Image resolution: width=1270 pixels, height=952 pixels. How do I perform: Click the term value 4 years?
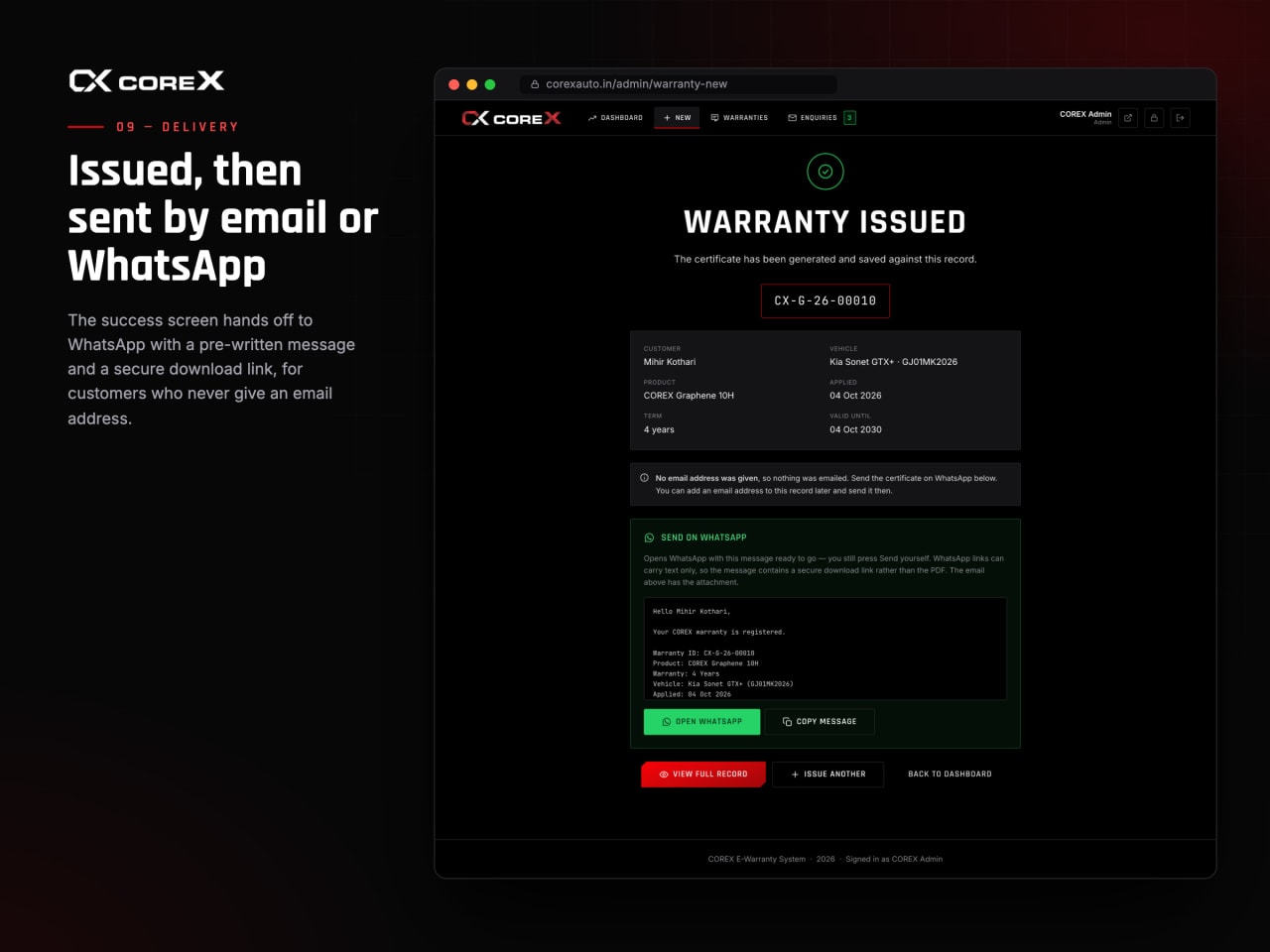tap(659, 429)
